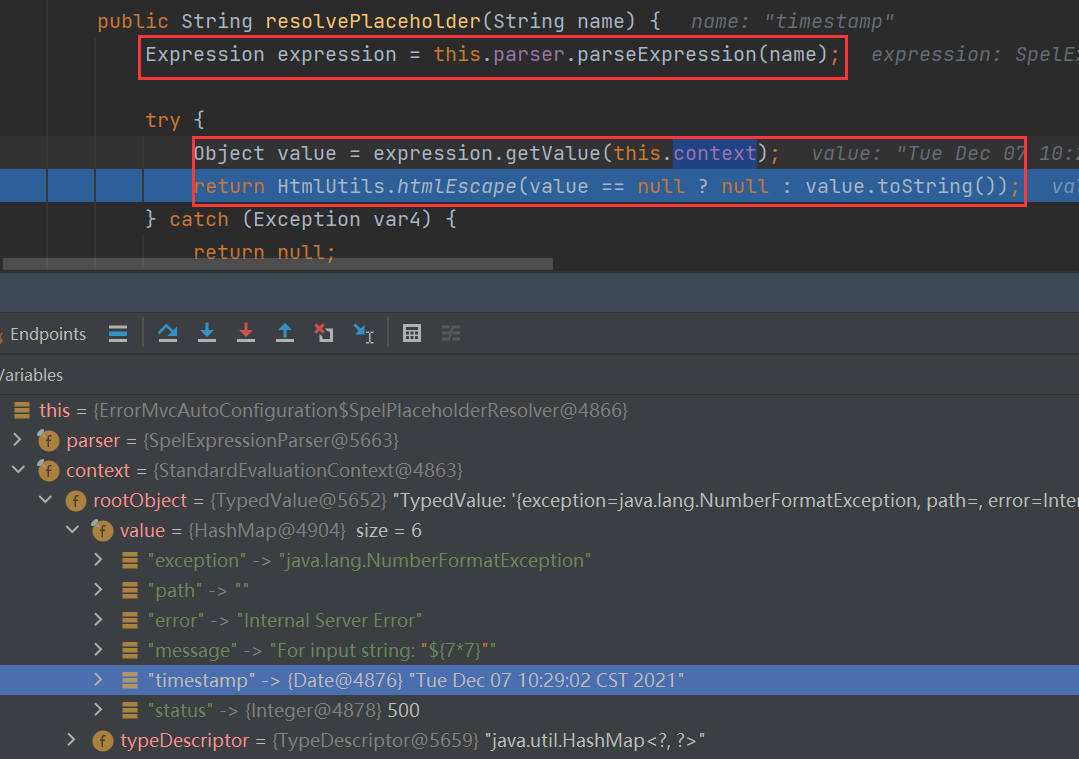Click the Variables panel label

click(32, 374)
